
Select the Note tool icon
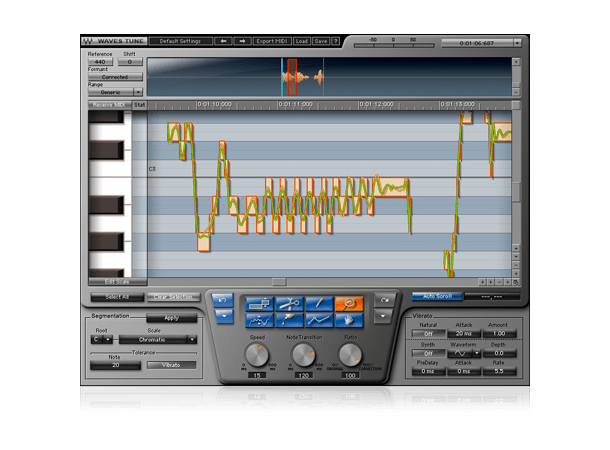[260, 304]
